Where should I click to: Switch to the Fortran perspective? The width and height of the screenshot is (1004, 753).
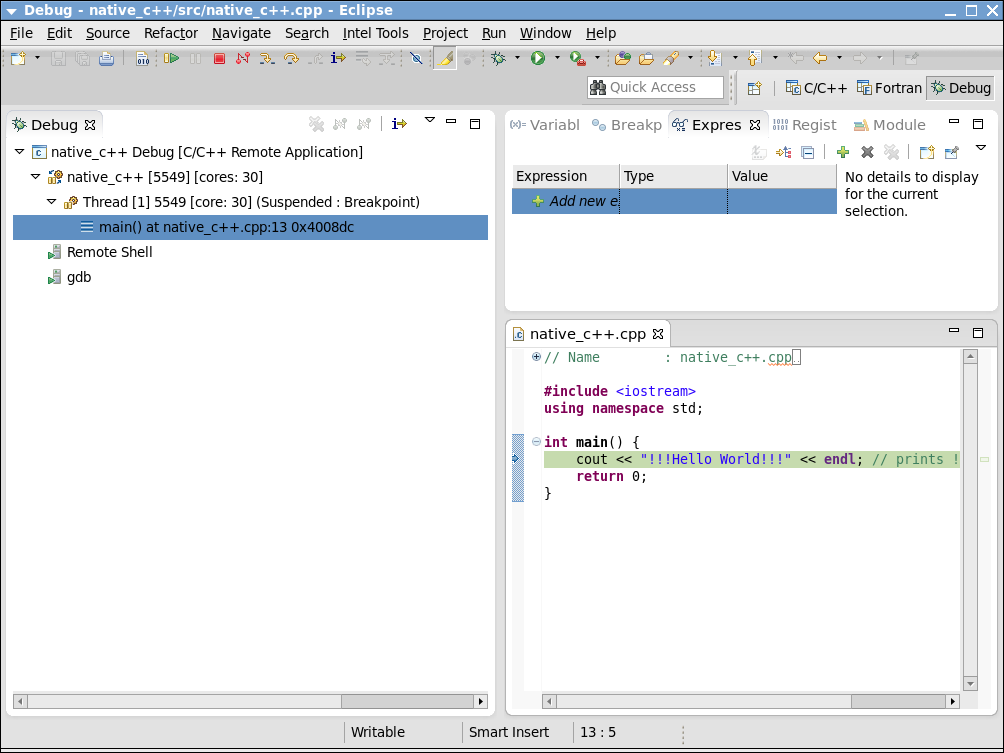pyautogui.click(x=889, y=88)
